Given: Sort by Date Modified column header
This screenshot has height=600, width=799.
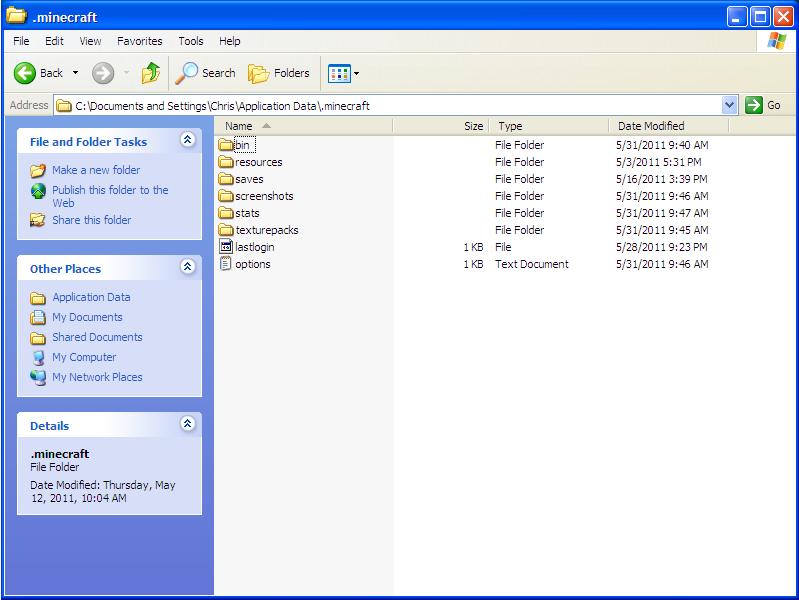Looking at the screenshot, I should click(x=669, y=126).
